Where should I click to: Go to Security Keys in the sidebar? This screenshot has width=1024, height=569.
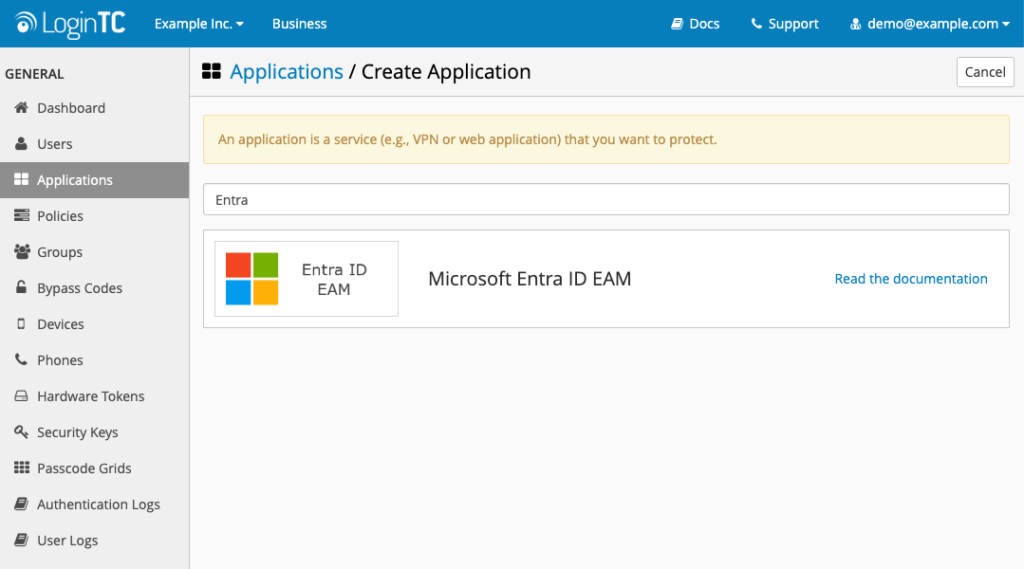(95, 432)
